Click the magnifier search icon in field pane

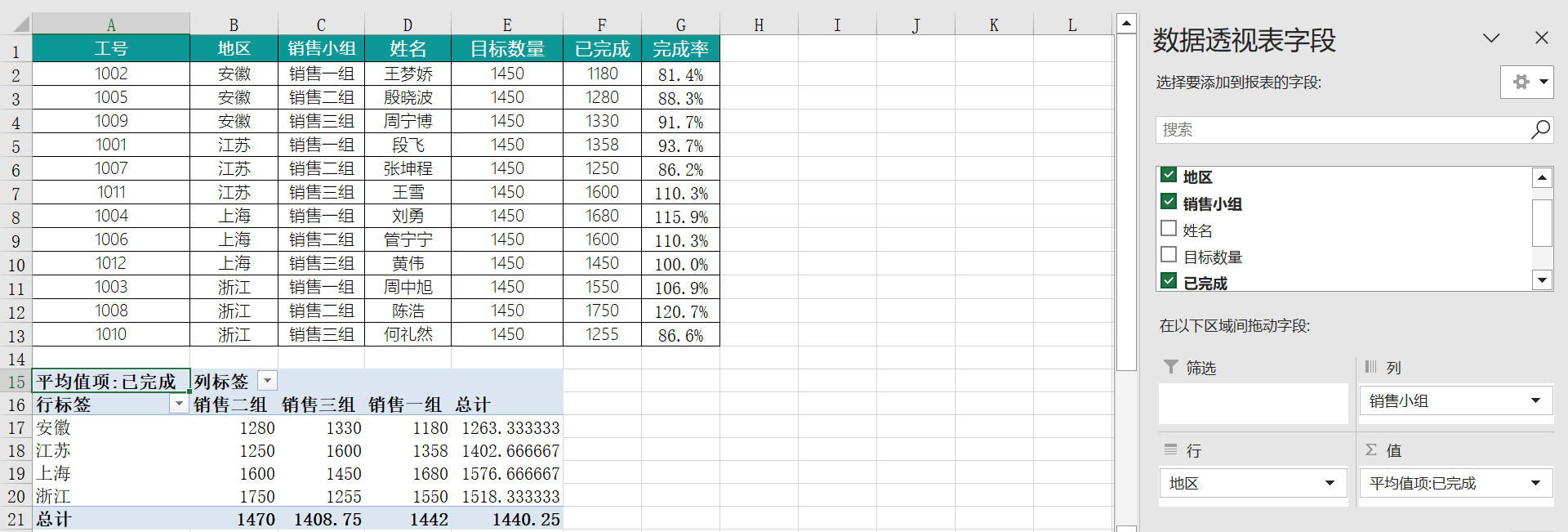point(1539,130)
